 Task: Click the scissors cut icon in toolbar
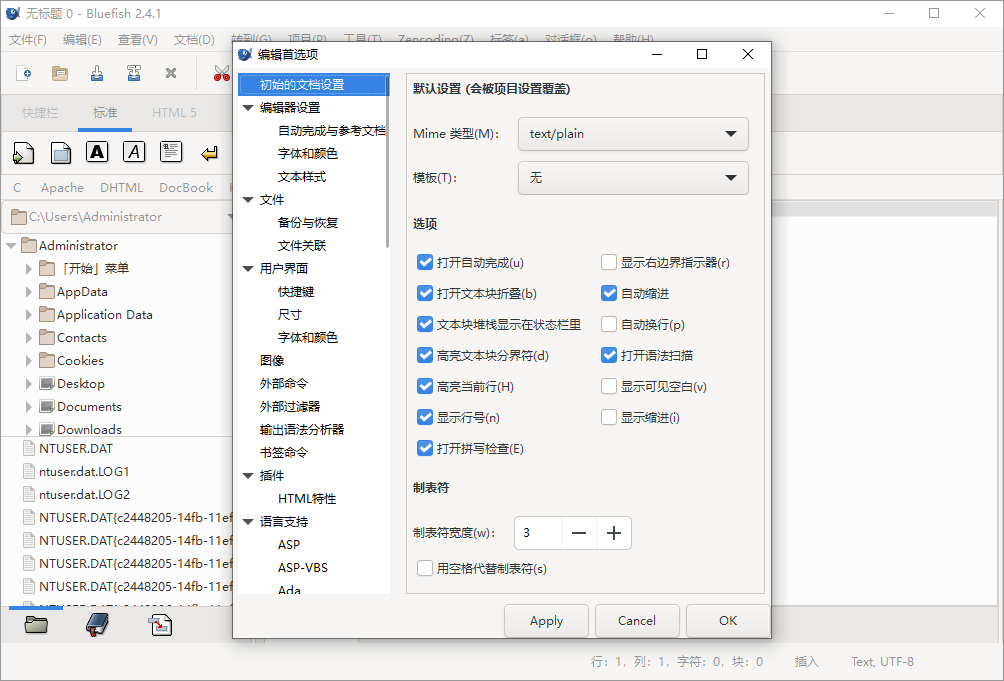click(222, 73)
